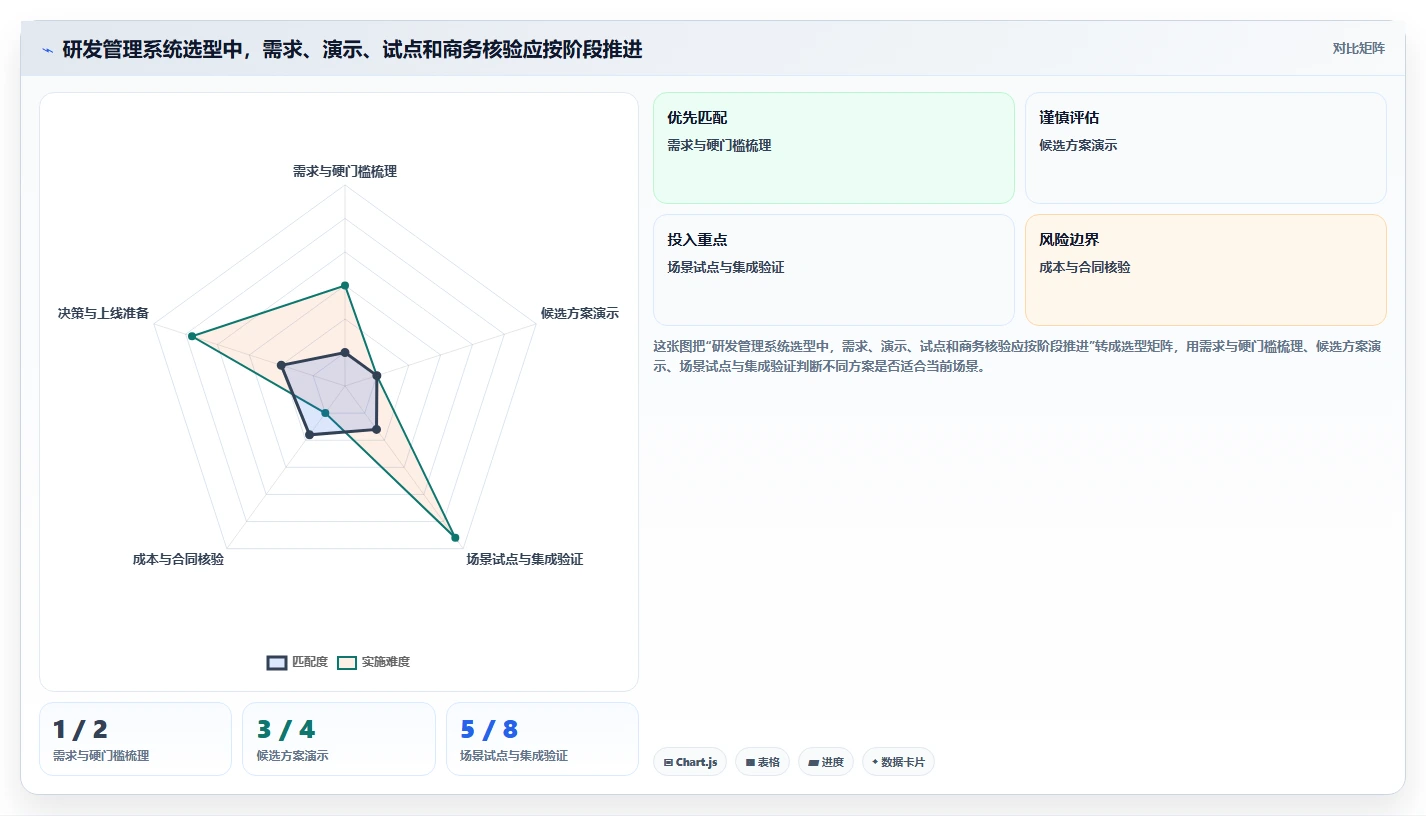The image size is (1426, 816).
Task: Click 实施难度 data point at 决策与上线准备
Action: [x=191, y=336]
